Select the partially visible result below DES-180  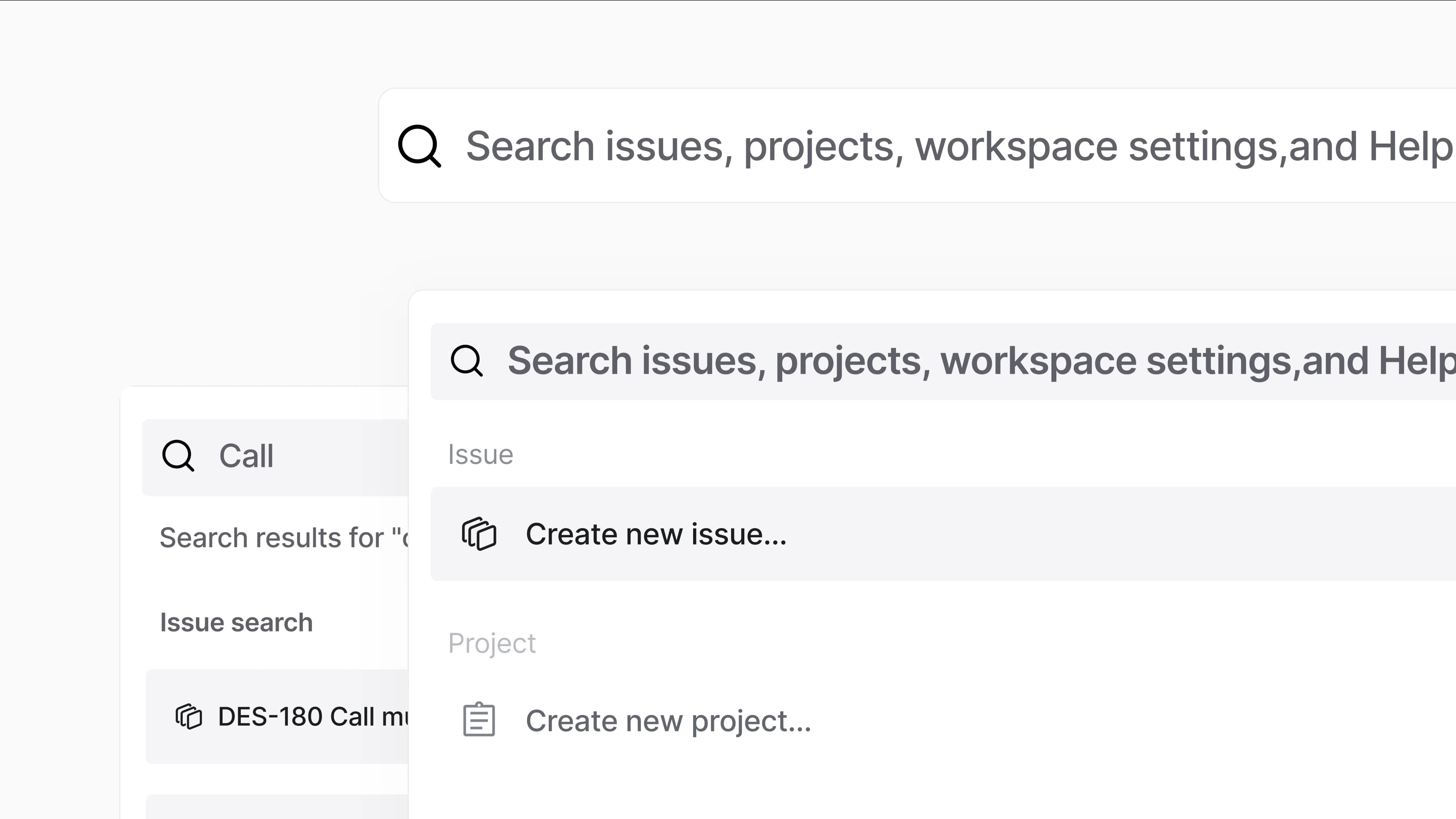pos(277,806)
